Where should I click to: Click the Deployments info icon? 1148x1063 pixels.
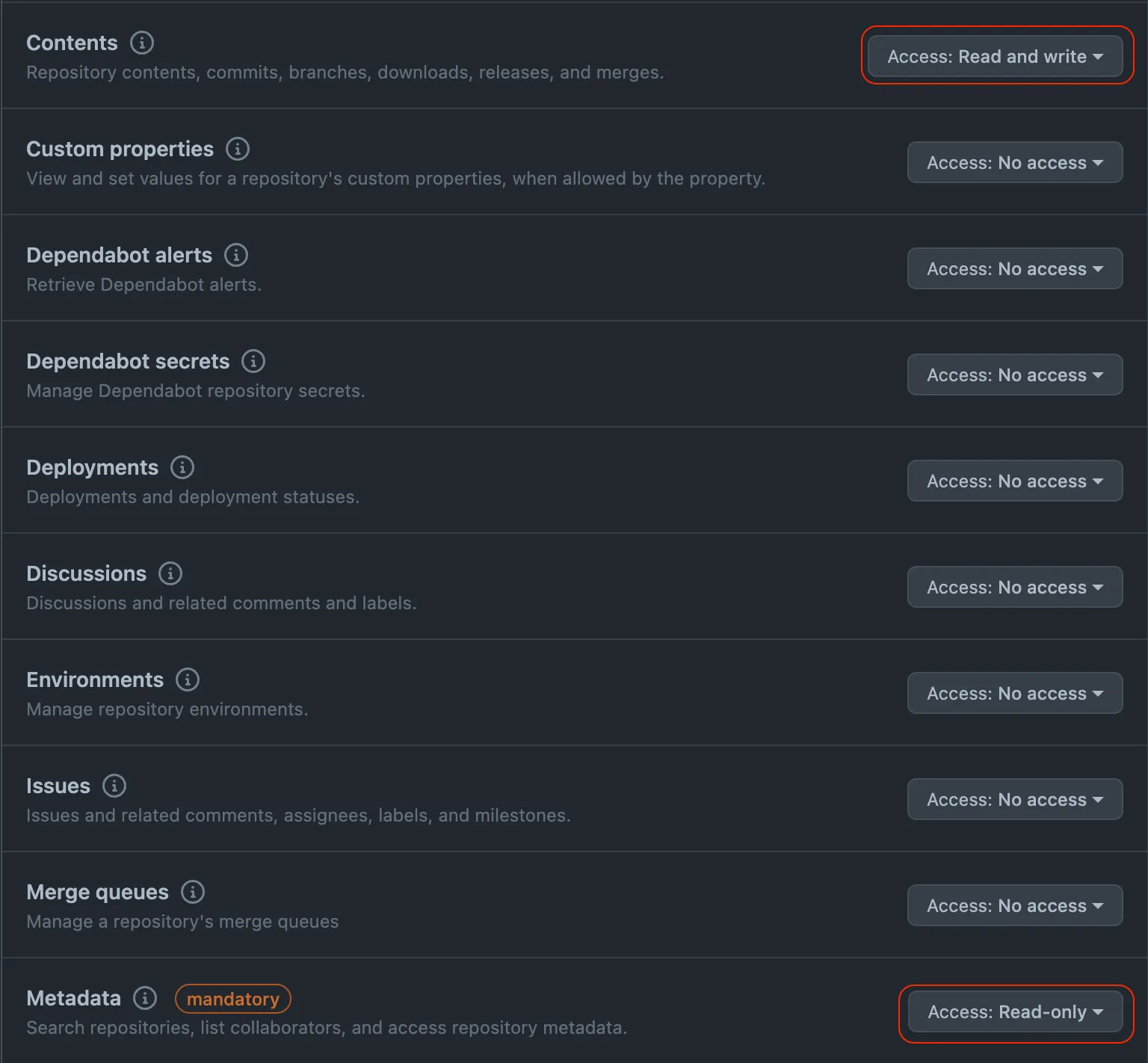pos(182,467)
